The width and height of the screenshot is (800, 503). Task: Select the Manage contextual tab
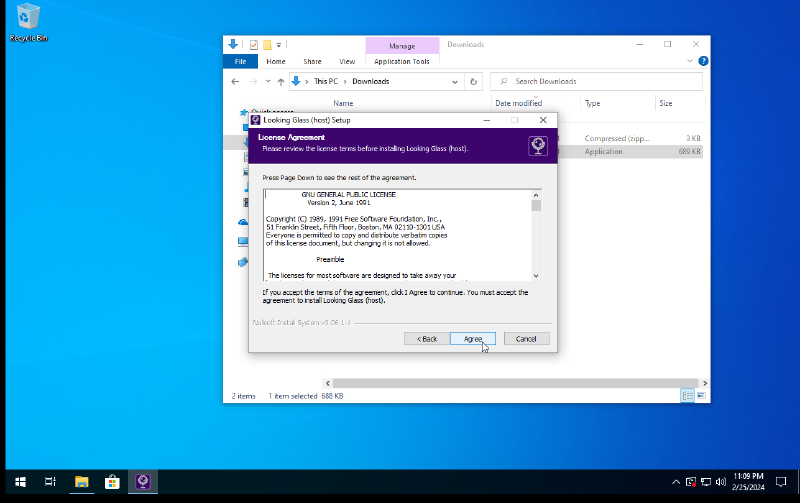coord(402,46)
